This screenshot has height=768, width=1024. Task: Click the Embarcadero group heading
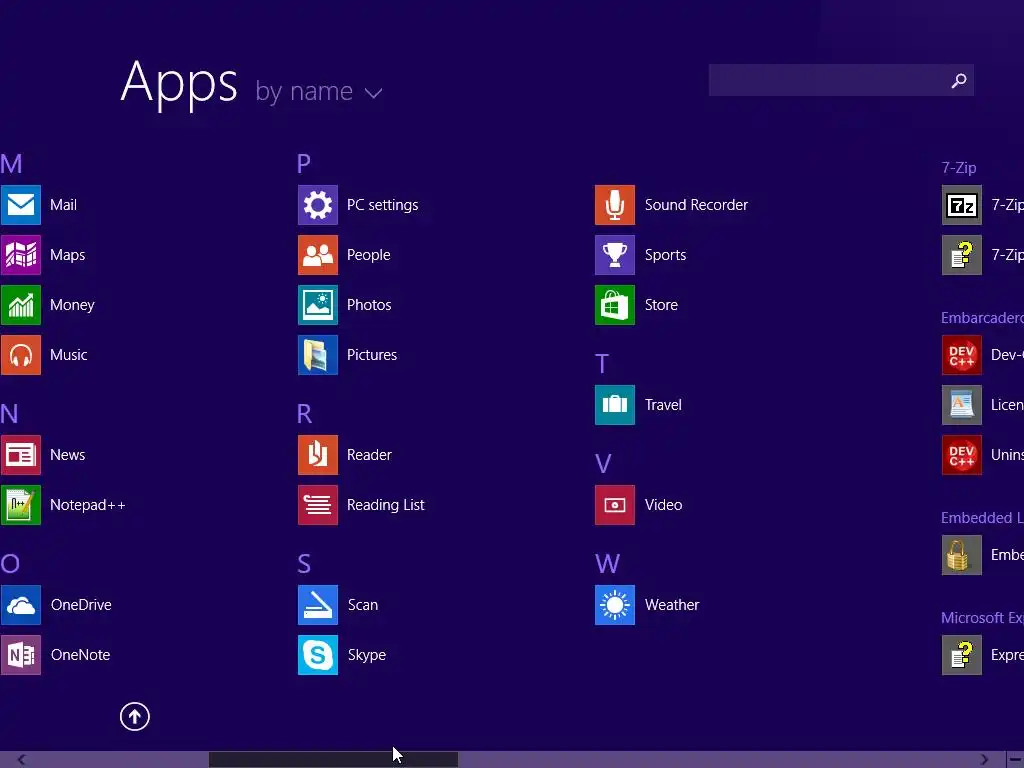(x=982, y=318)
